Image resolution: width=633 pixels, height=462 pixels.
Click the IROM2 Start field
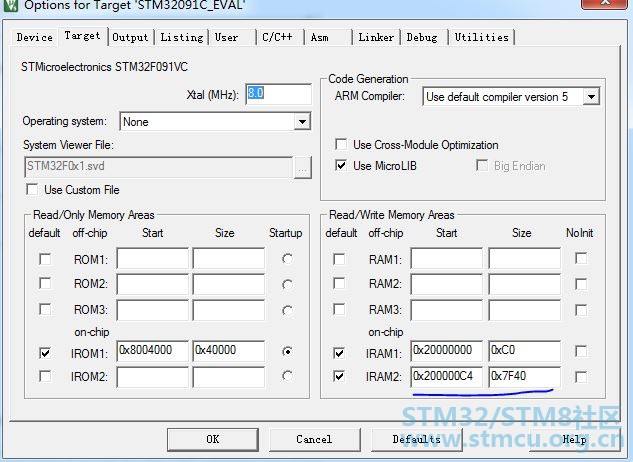[x=153, y=377]
